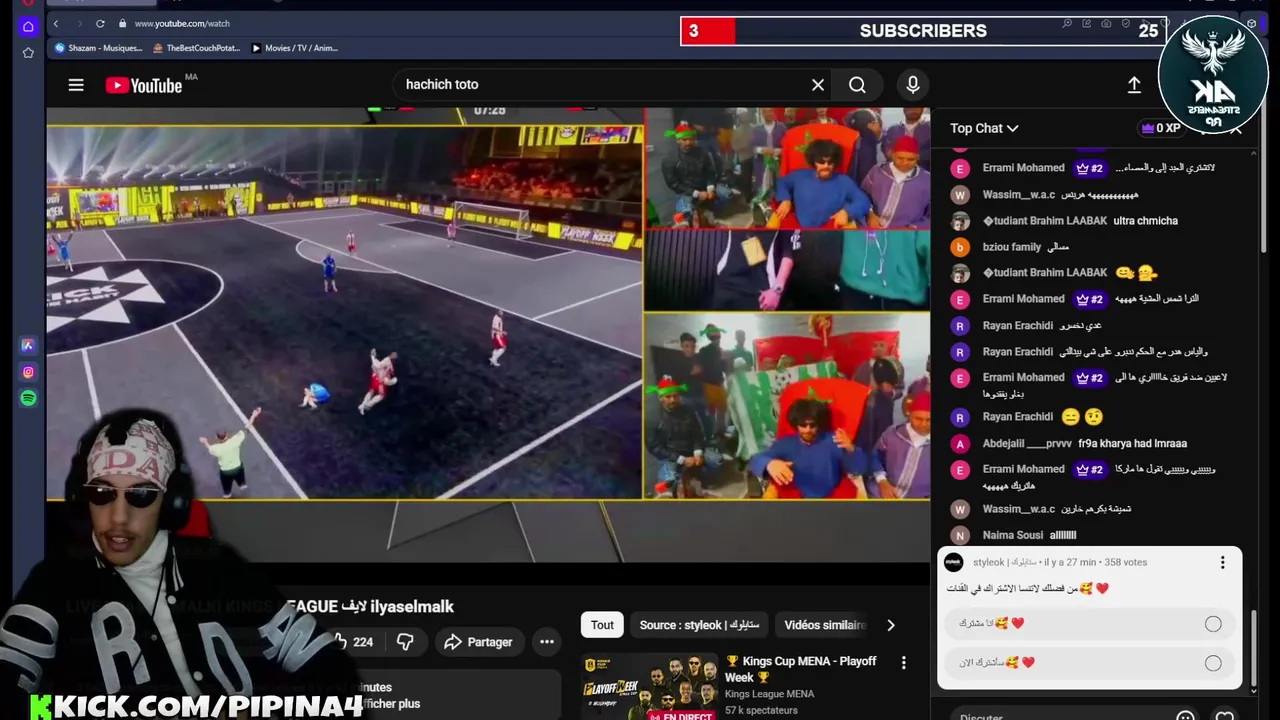Share the video with Partager button
The height and width of the screenshot is (720, 1280).
point(478,642)
